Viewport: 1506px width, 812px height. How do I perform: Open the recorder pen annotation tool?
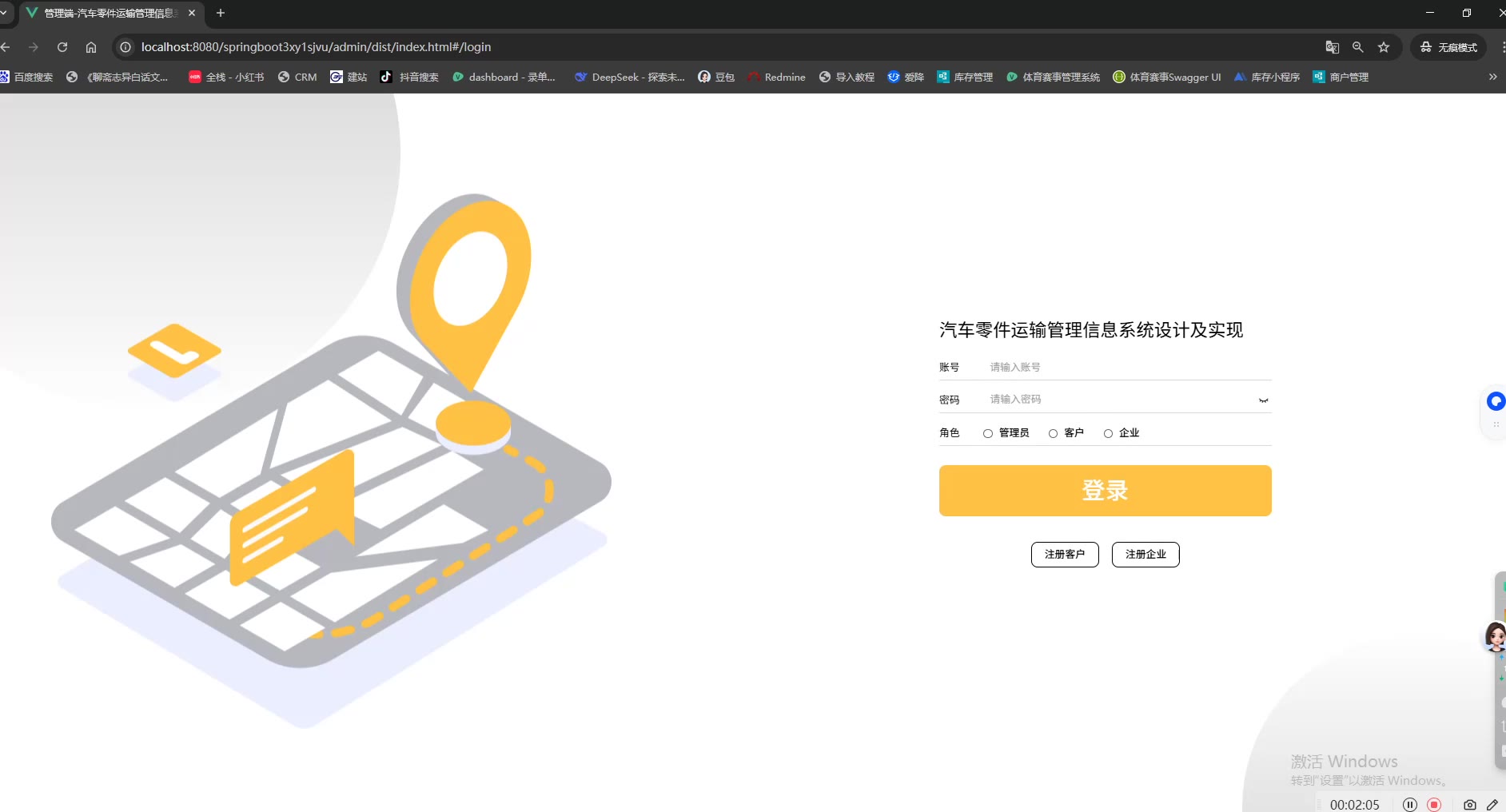1492,805
